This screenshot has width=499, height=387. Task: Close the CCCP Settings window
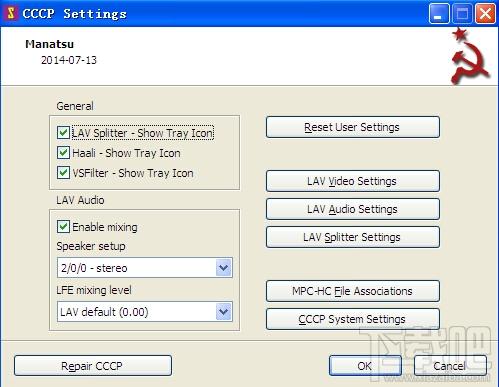click(x=485, y=14)
